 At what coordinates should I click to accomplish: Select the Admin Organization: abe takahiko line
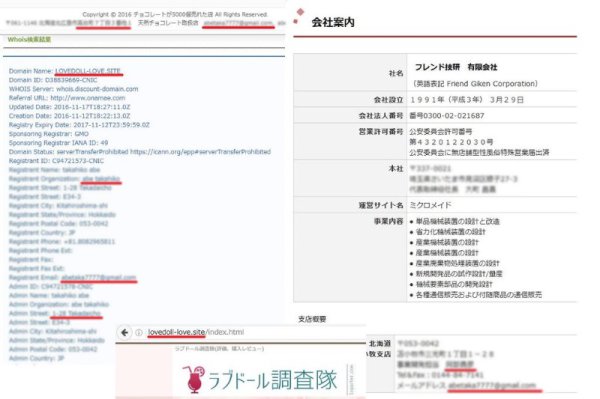pos(59,305)
